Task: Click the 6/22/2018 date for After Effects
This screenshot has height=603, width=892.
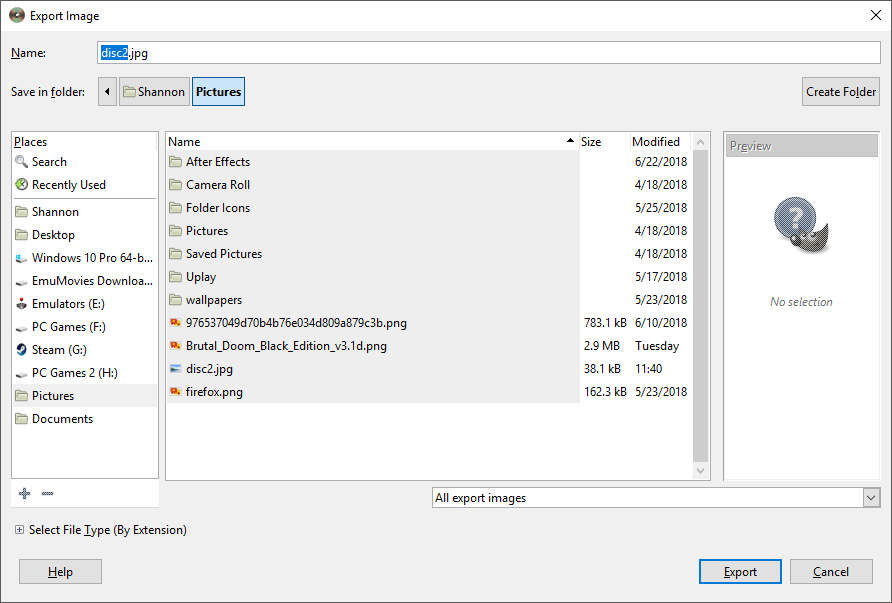Action: click(661, 162)
